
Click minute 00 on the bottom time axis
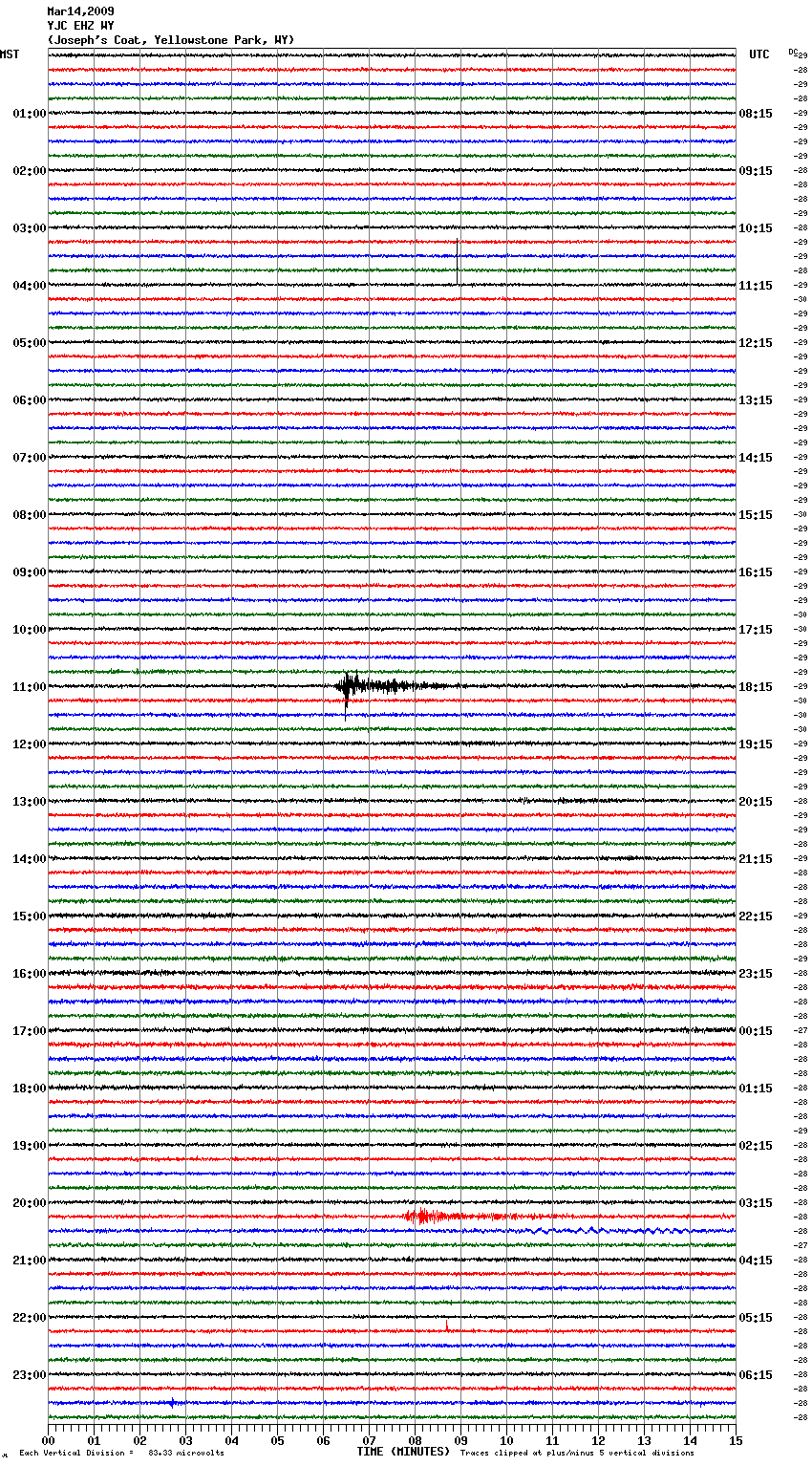[x=48, y=1440]
